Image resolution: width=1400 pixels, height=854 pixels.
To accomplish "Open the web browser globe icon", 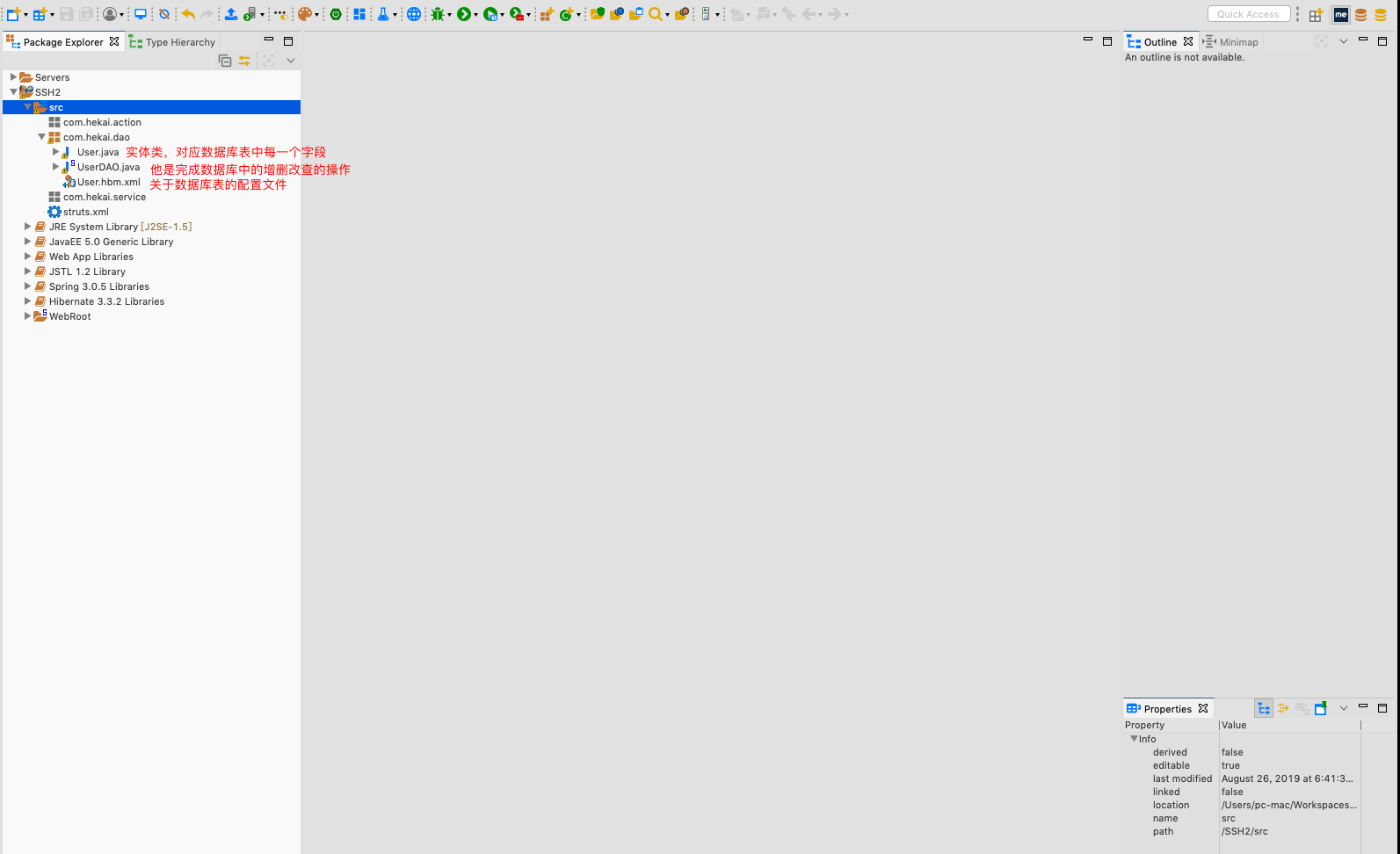I will [414, 14].
